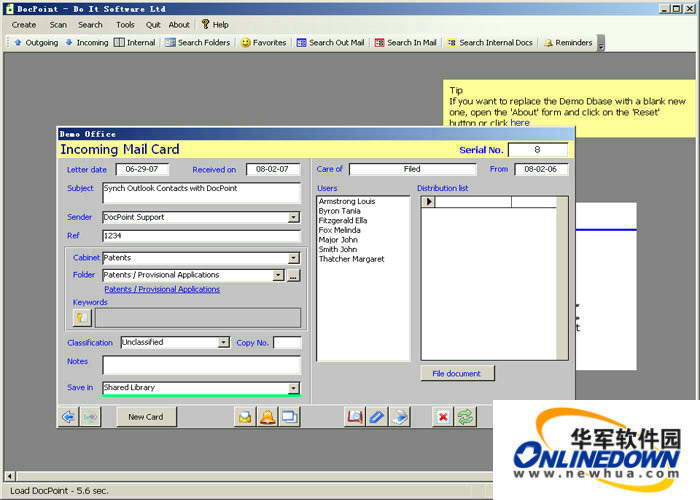Screen dimensions: 700x500
Task: Click the Reminders toolbar icon
Action: [549, 43]
